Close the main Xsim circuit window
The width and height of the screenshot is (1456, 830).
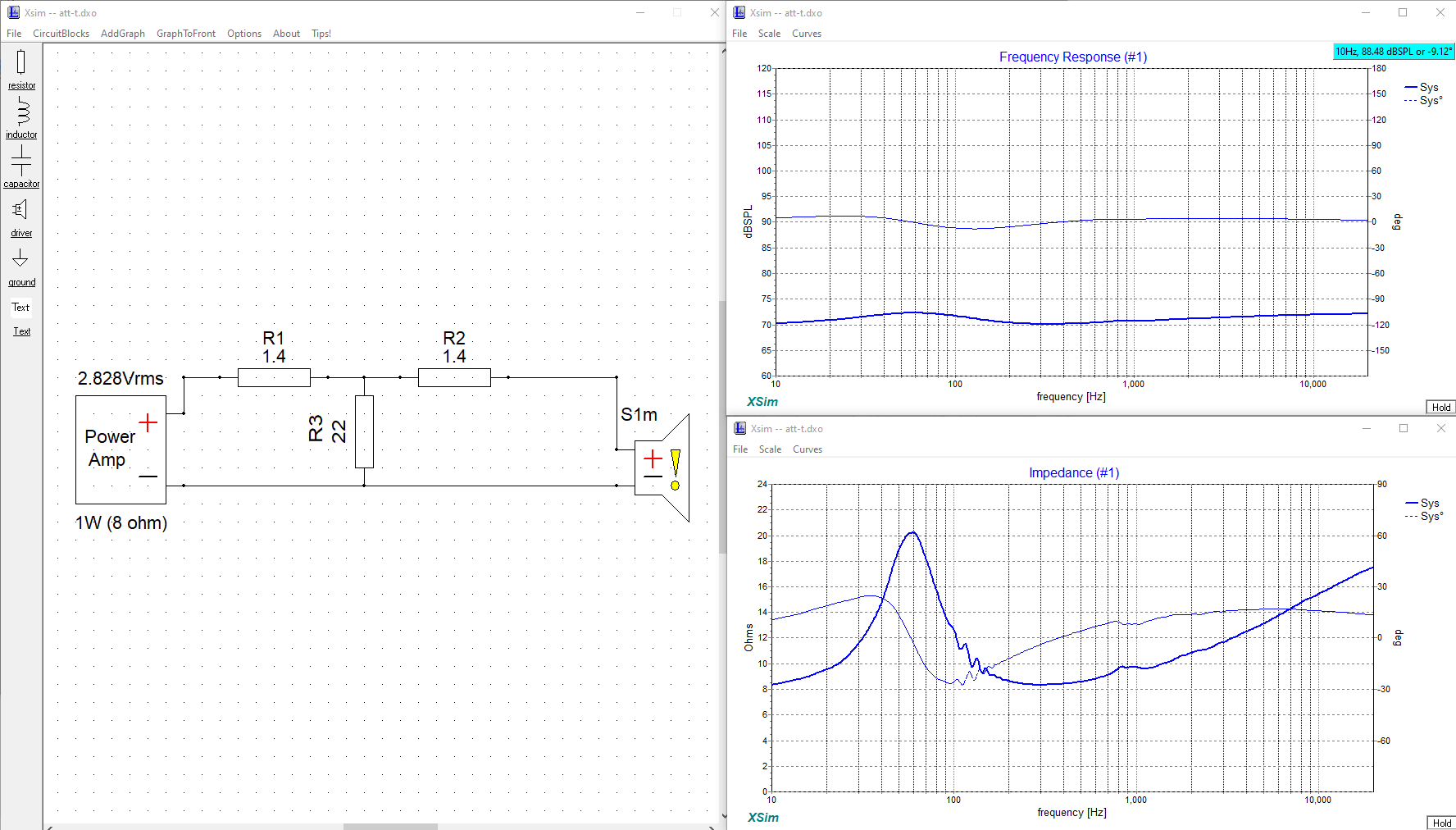point(714,12)
